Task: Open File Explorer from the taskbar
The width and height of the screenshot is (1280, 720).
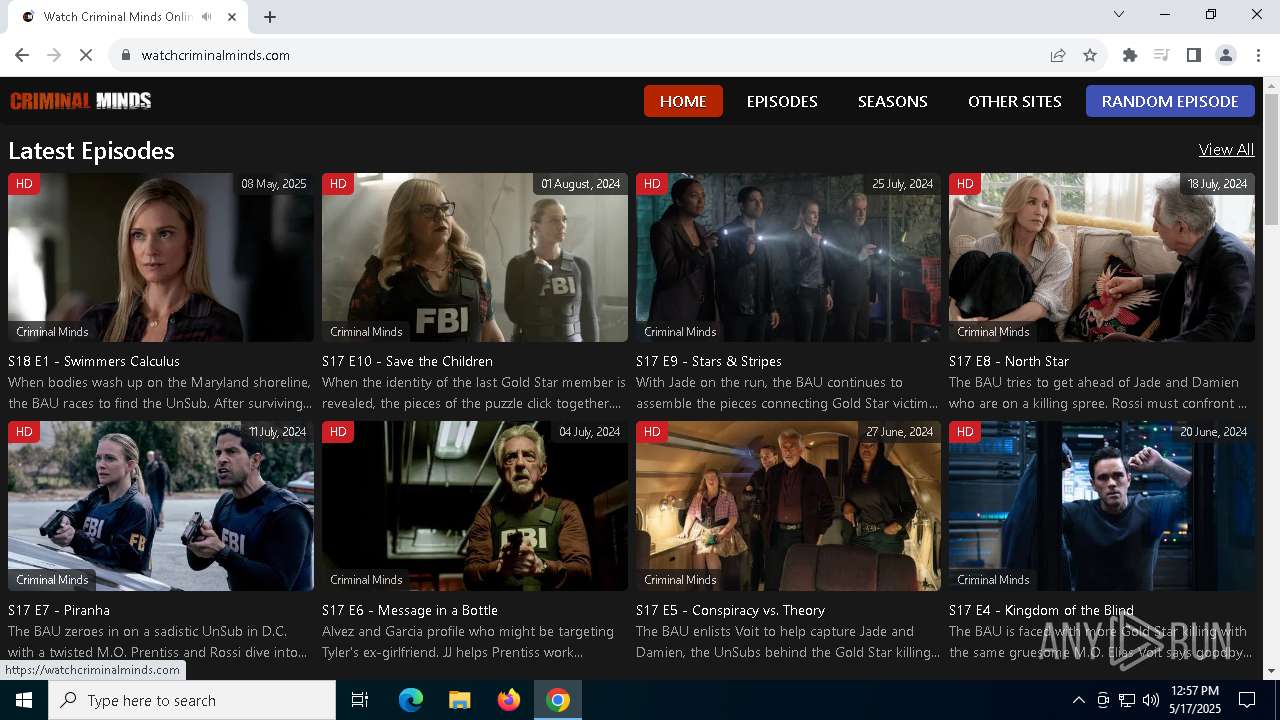Action: click(x=460, y=700)
